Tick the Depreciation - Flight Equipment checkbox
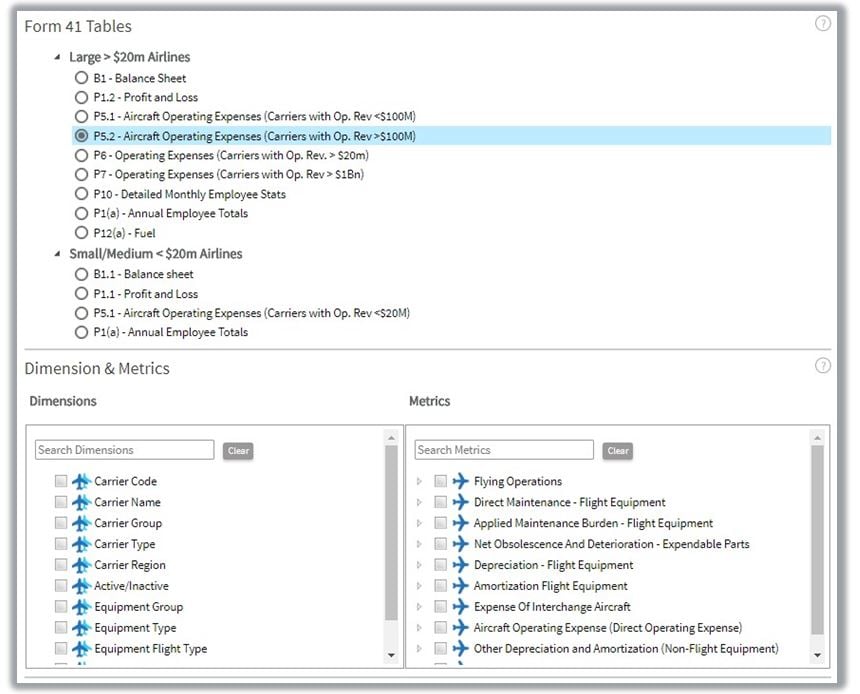The image size is (860, 694). pos(441,565)
